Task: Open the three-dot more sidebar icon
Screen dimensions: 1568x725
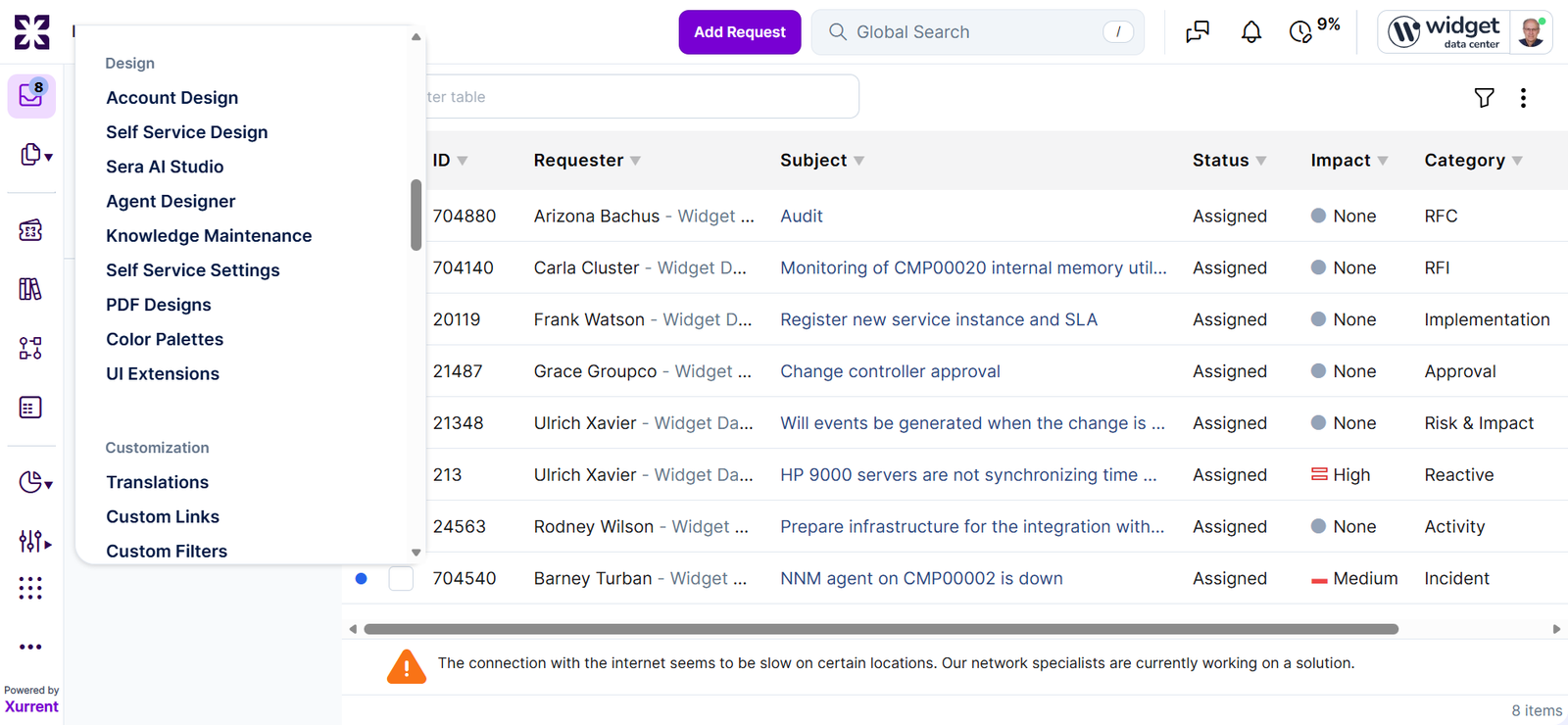Action: 30,647
